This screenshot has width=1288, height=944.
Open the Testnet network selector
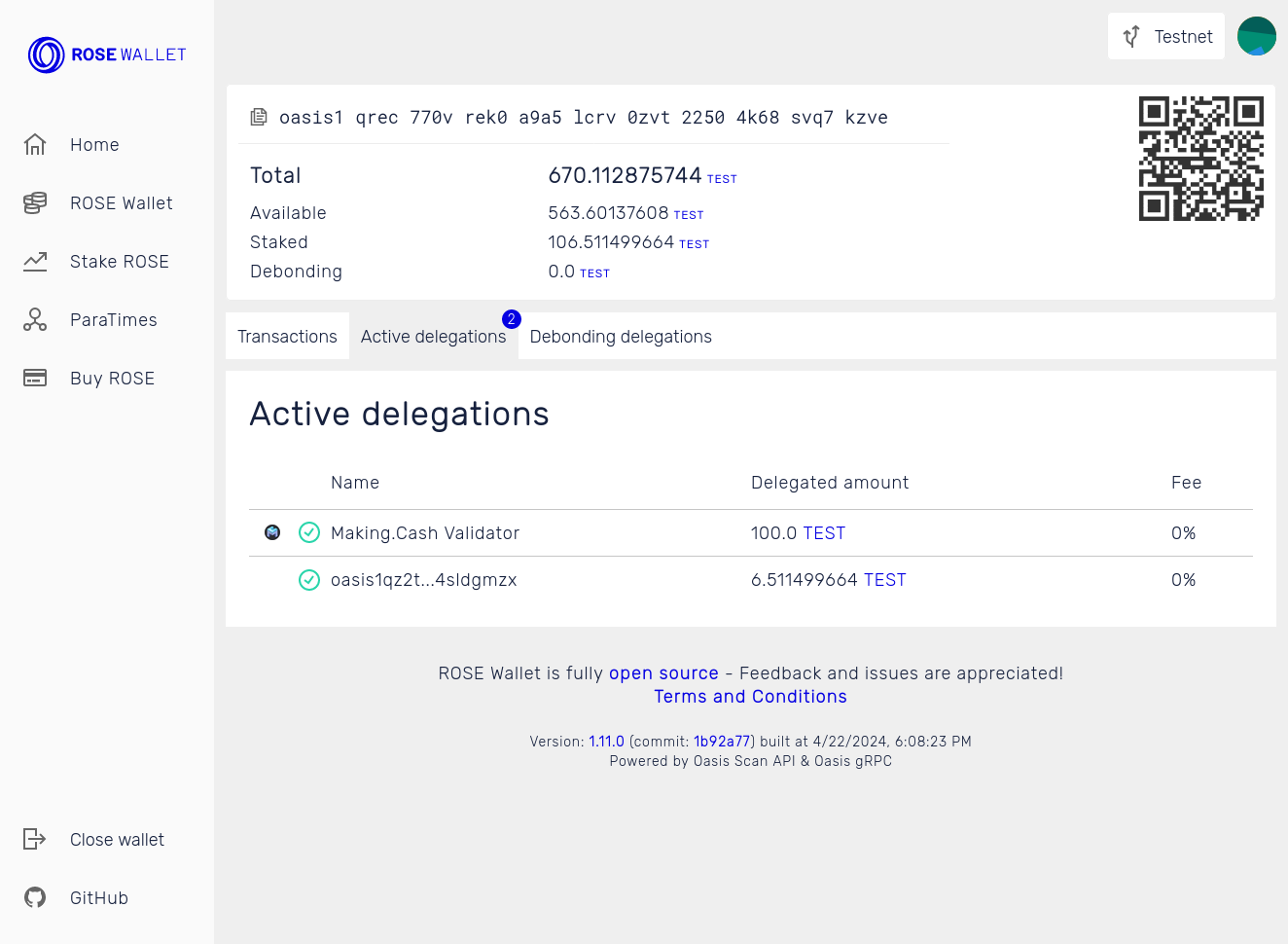coord(1165,37)
